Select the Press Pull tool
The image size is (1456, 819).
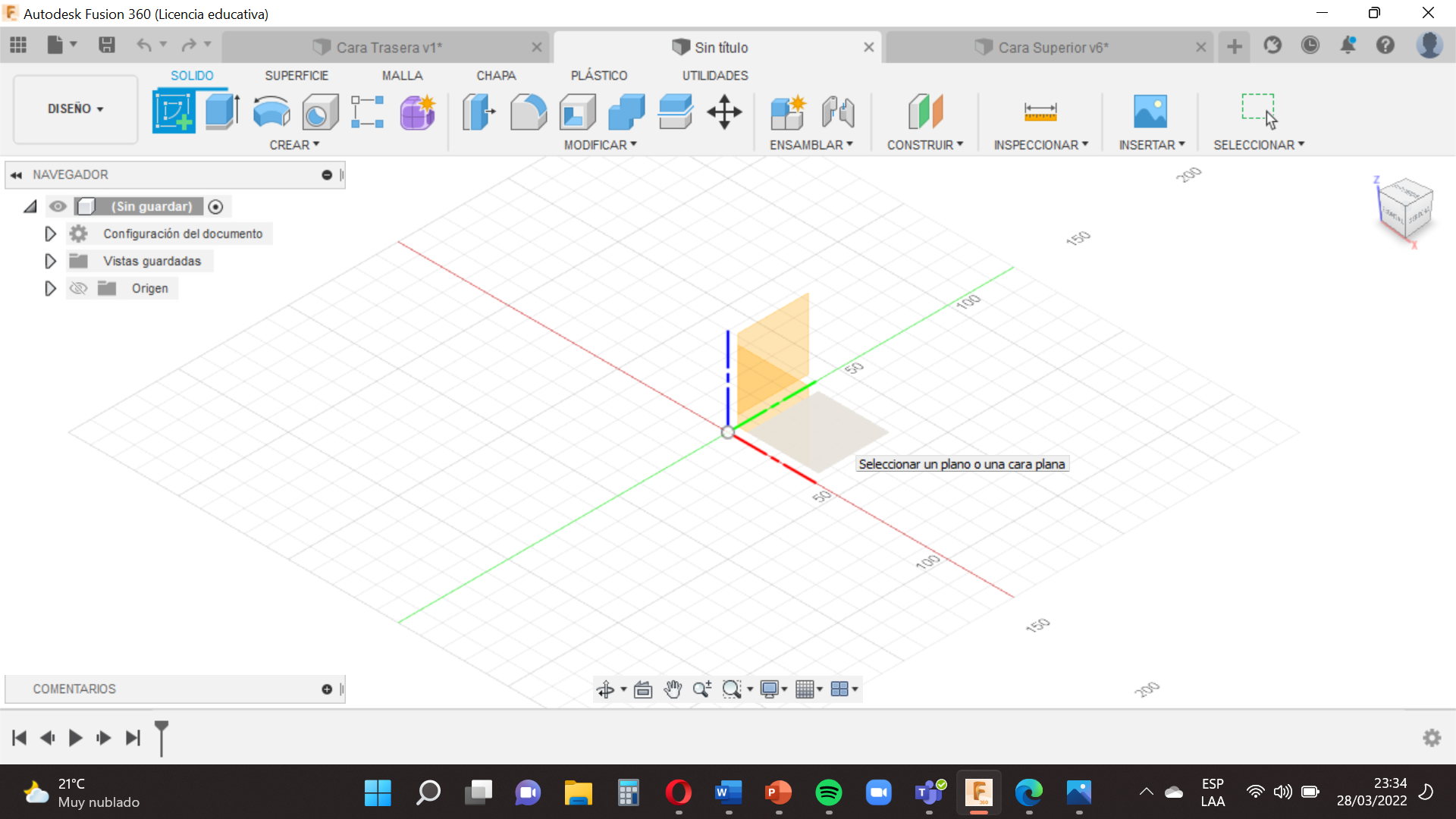click(479, 111)
